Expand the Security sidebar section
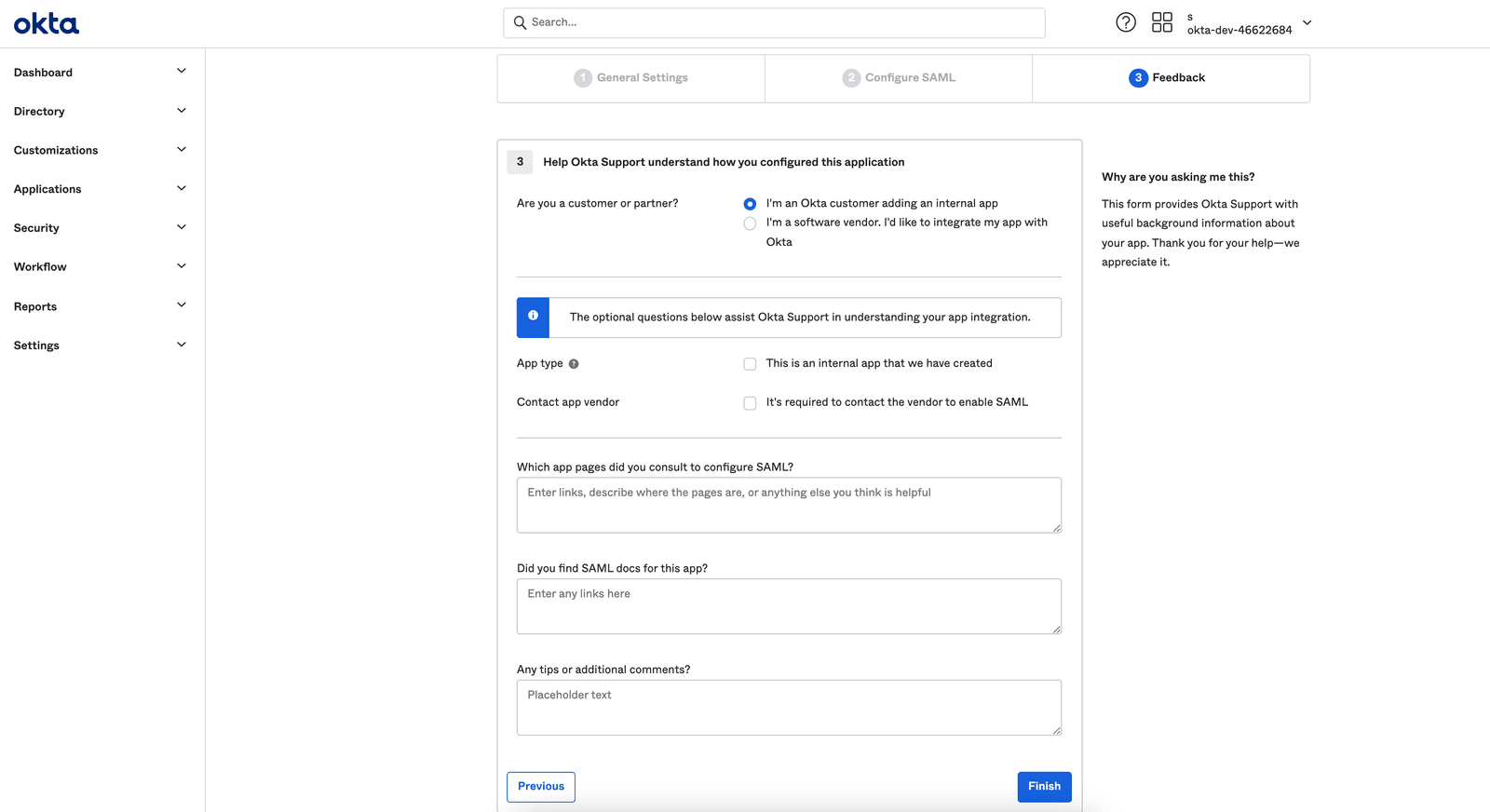Image resolution: width=1490 pixels, height=812 pixels. click(x=100, y=228)
